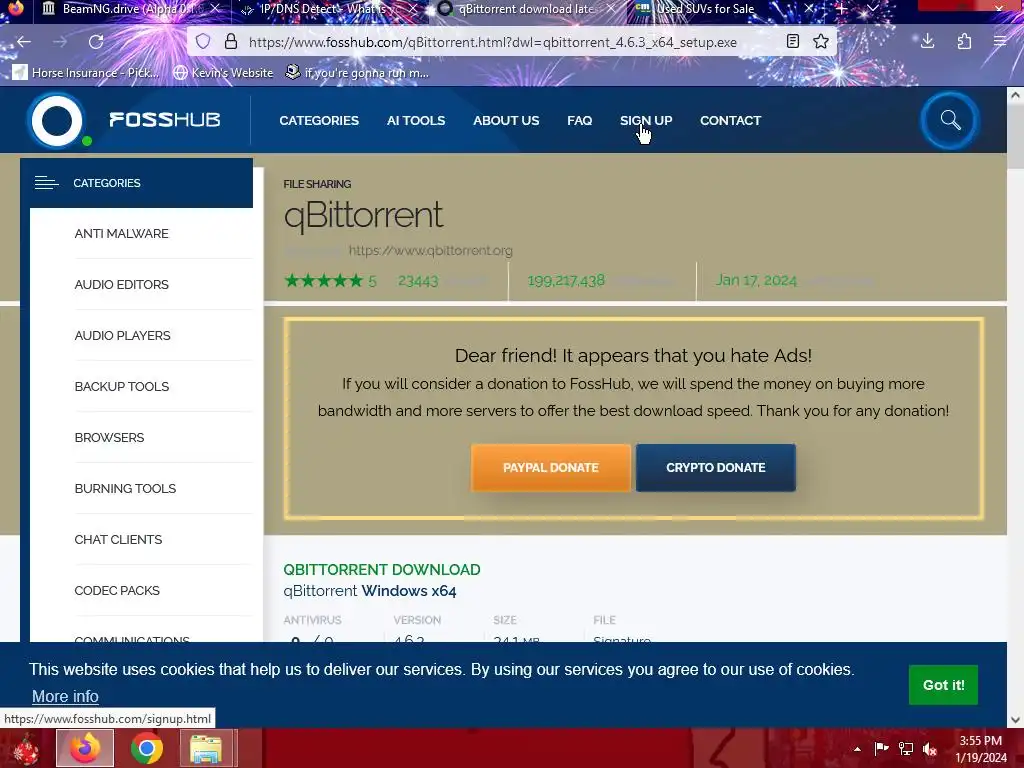
Task: Open the Categories top navigation item
Action: [319, 120]
